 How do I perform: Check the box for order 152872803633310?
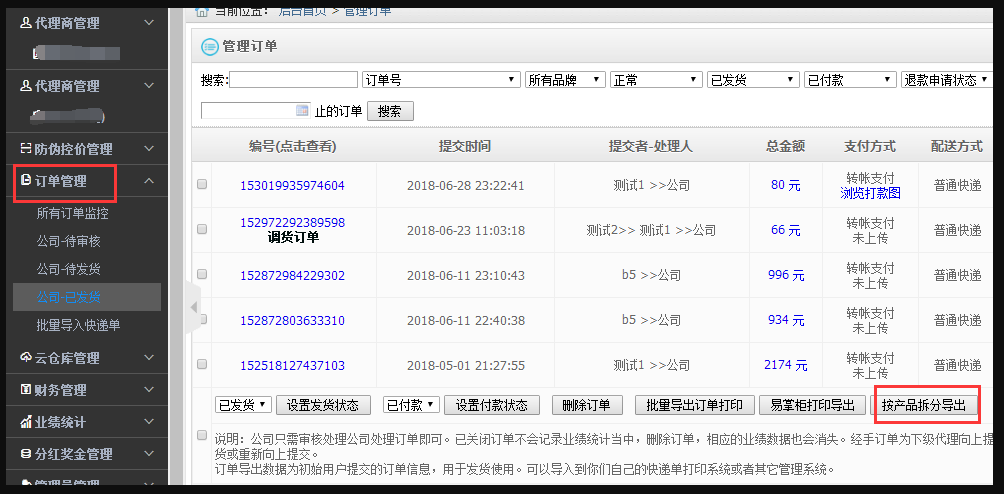(x=202, y=319)
